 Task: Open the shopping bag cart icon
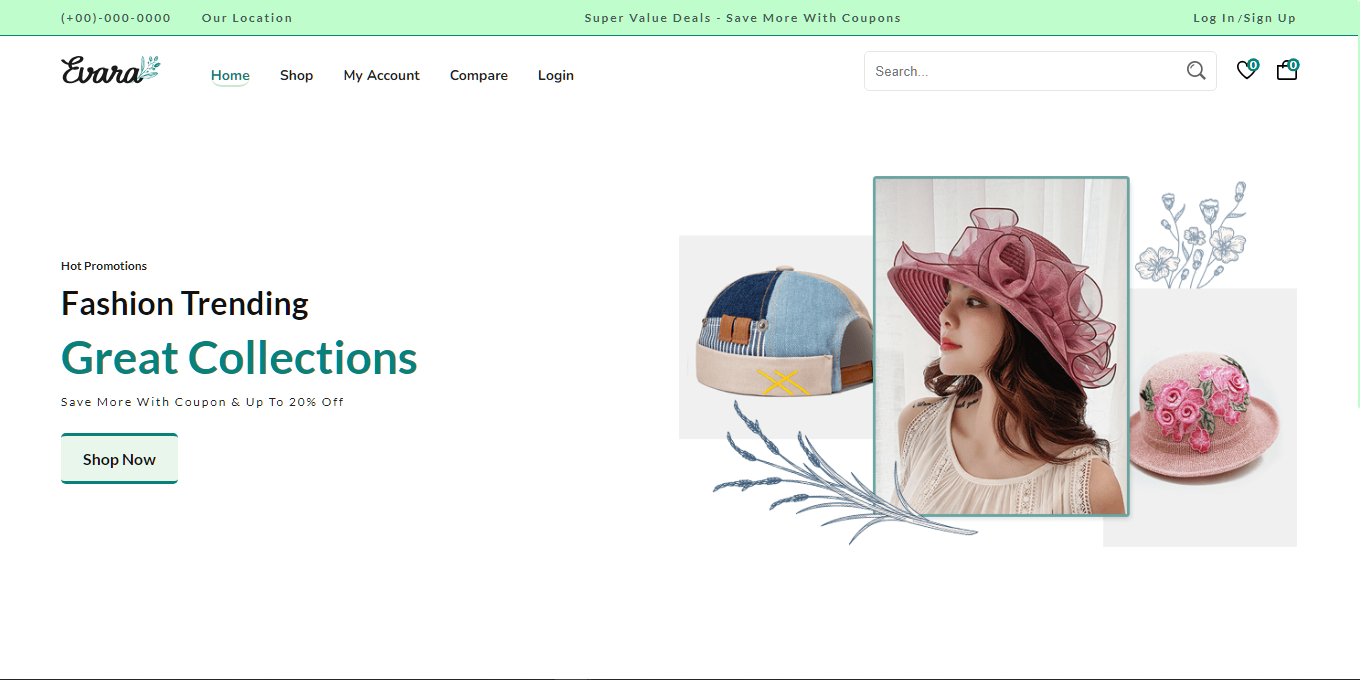(1287, 71)
